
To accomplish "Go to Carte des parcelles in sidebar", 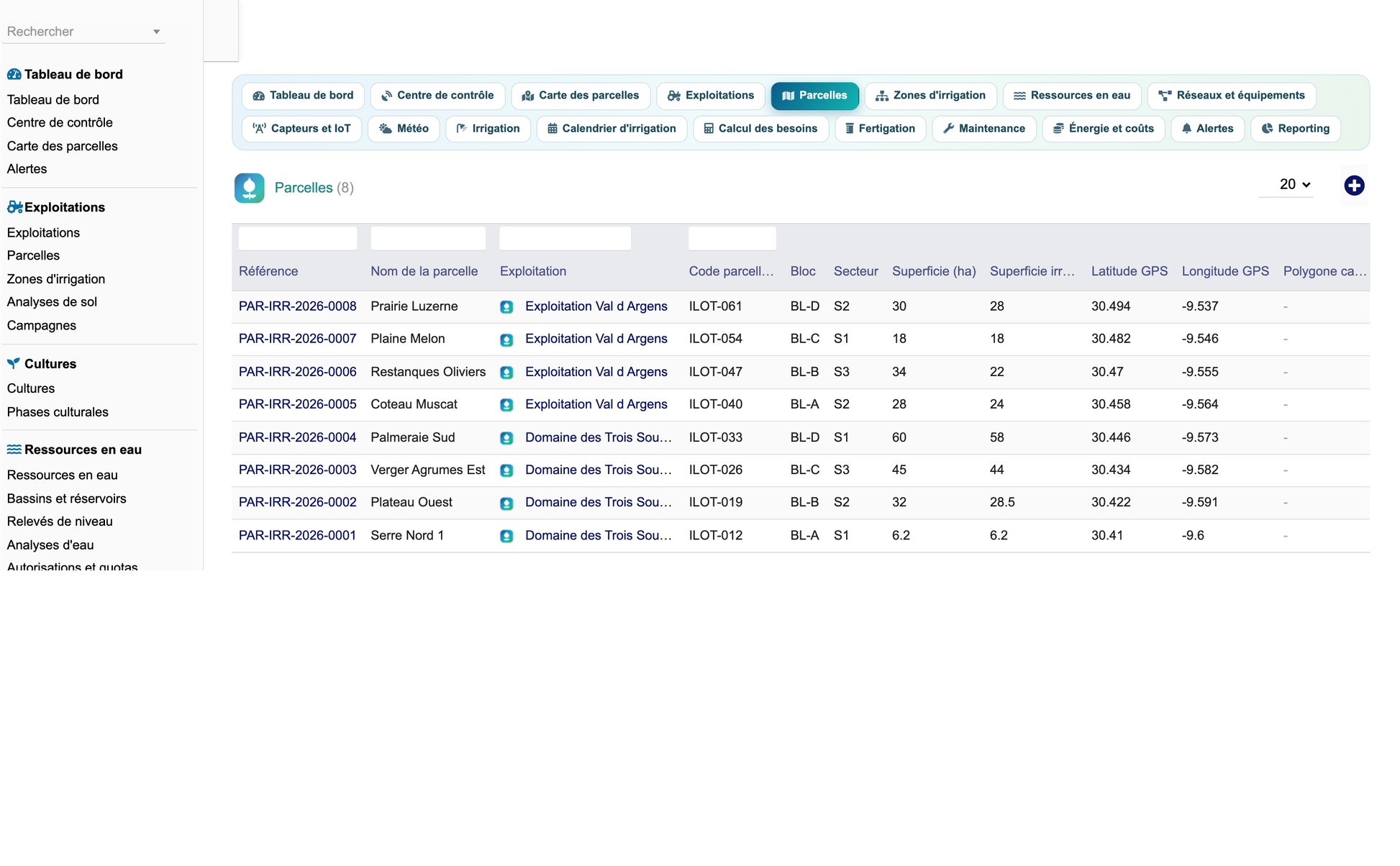I will pos(63,146).
